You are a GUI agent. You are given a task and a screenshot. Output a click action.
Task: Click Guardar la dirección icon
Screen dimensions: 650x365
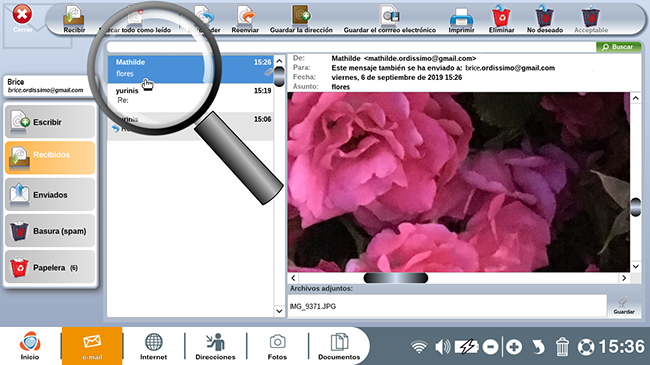pyautogui.click(x=301, y=19)
